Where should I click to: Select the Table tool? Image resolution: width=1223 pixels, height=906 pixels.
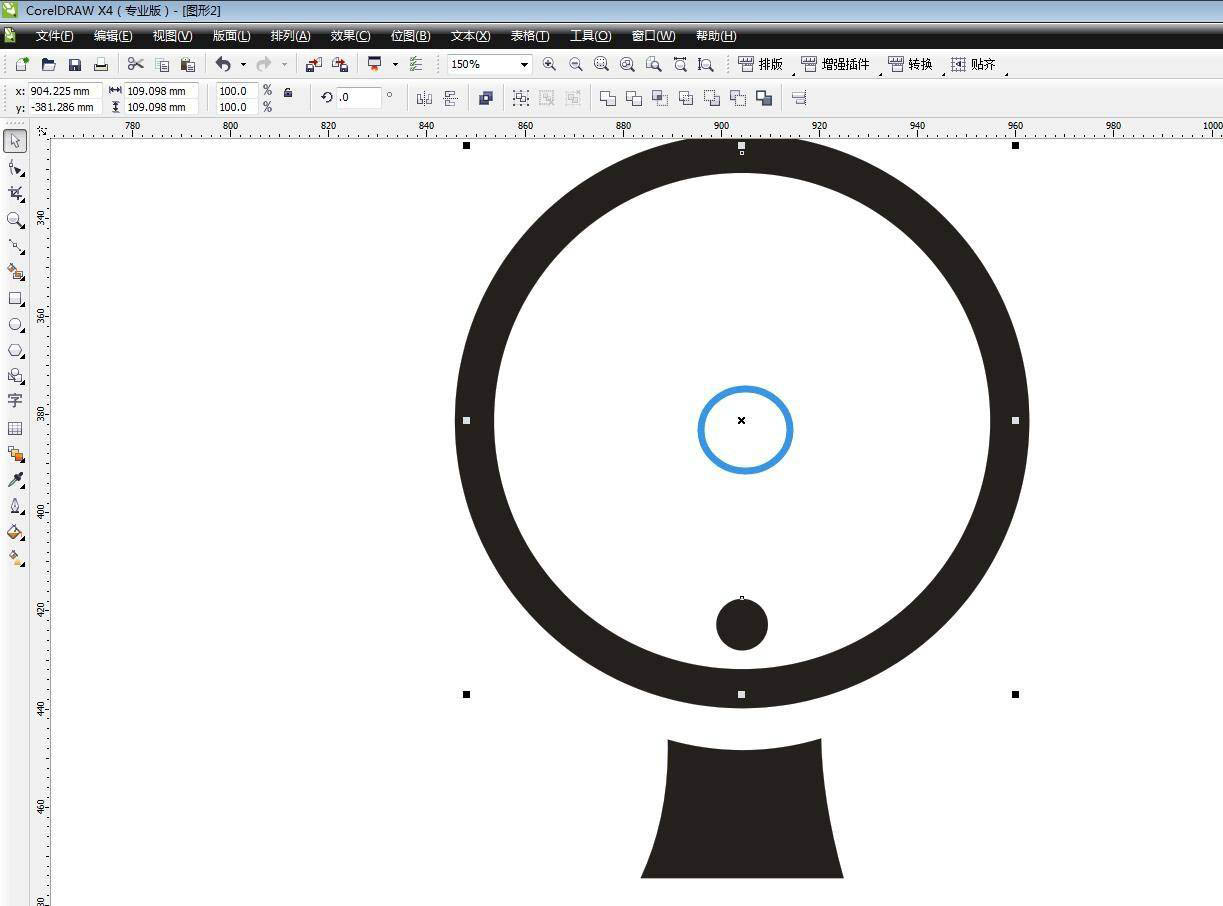[x=15, y=428]
